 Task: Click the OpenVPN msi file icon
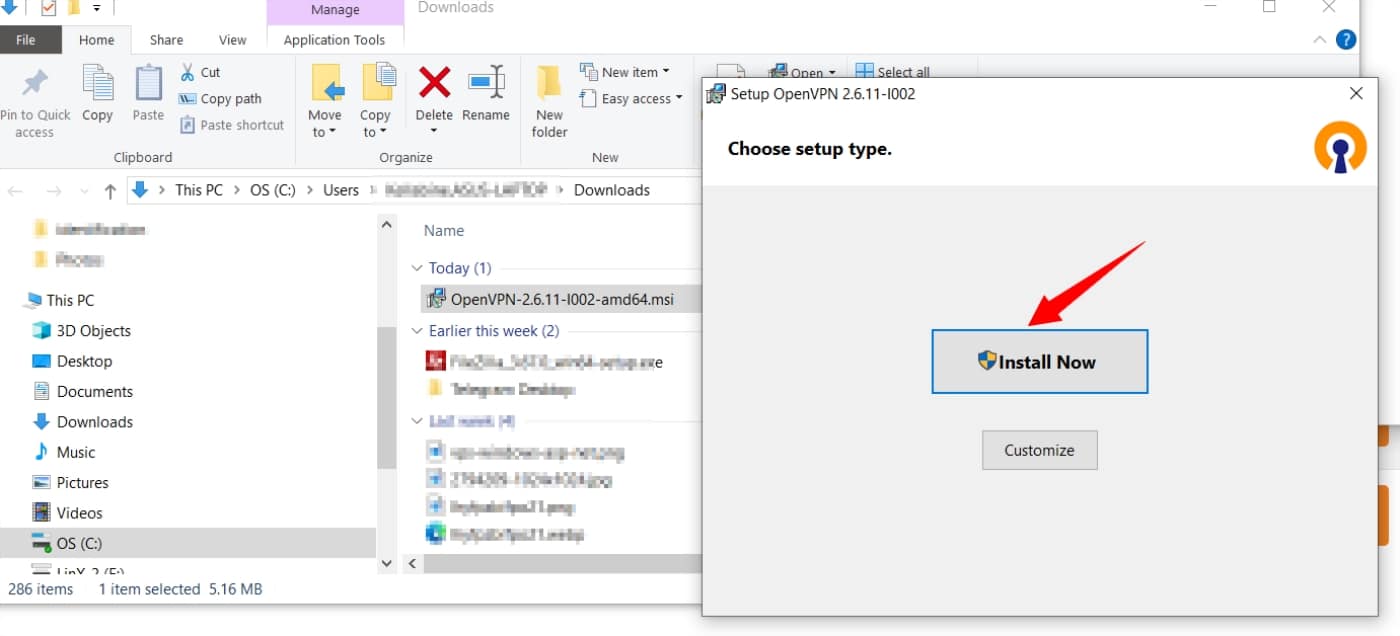(x=436, y=298)
